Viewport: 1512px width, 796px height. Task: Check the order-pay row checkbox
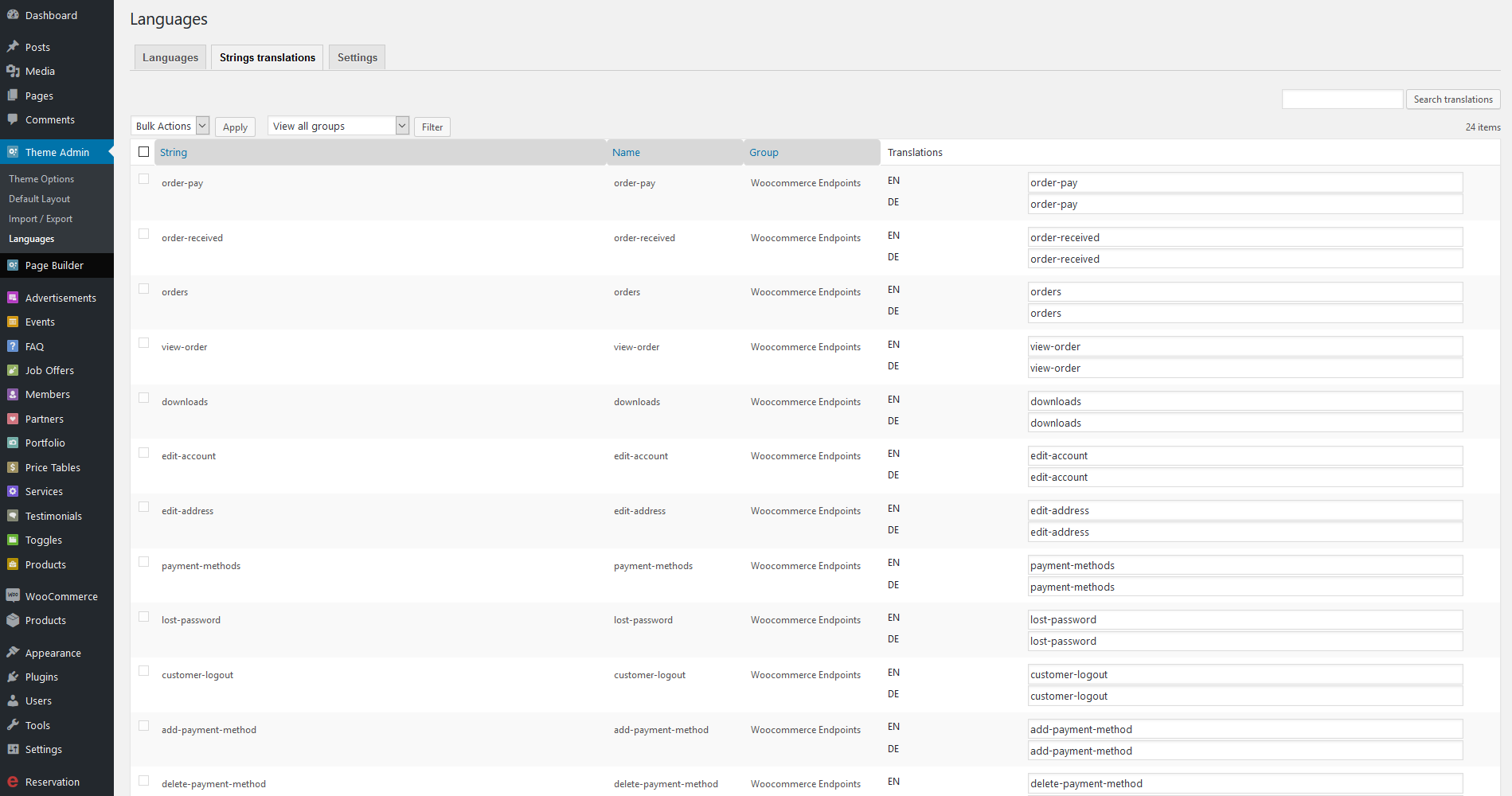point(144,179)
